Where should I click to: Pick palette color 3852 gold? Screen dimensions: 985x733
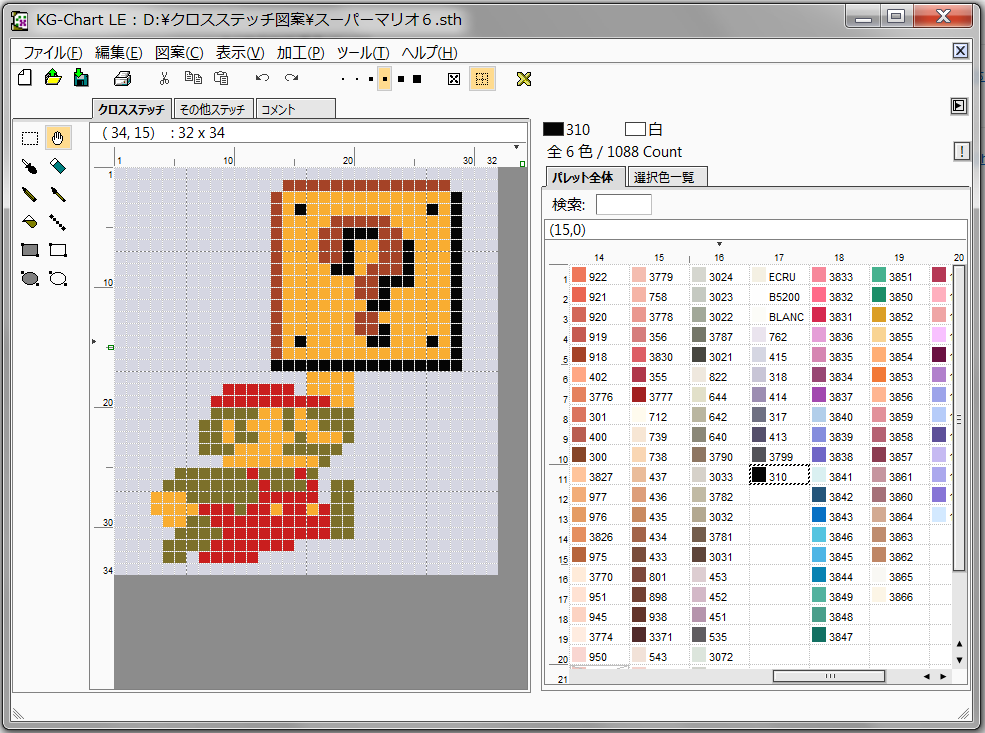coord(899,317)
